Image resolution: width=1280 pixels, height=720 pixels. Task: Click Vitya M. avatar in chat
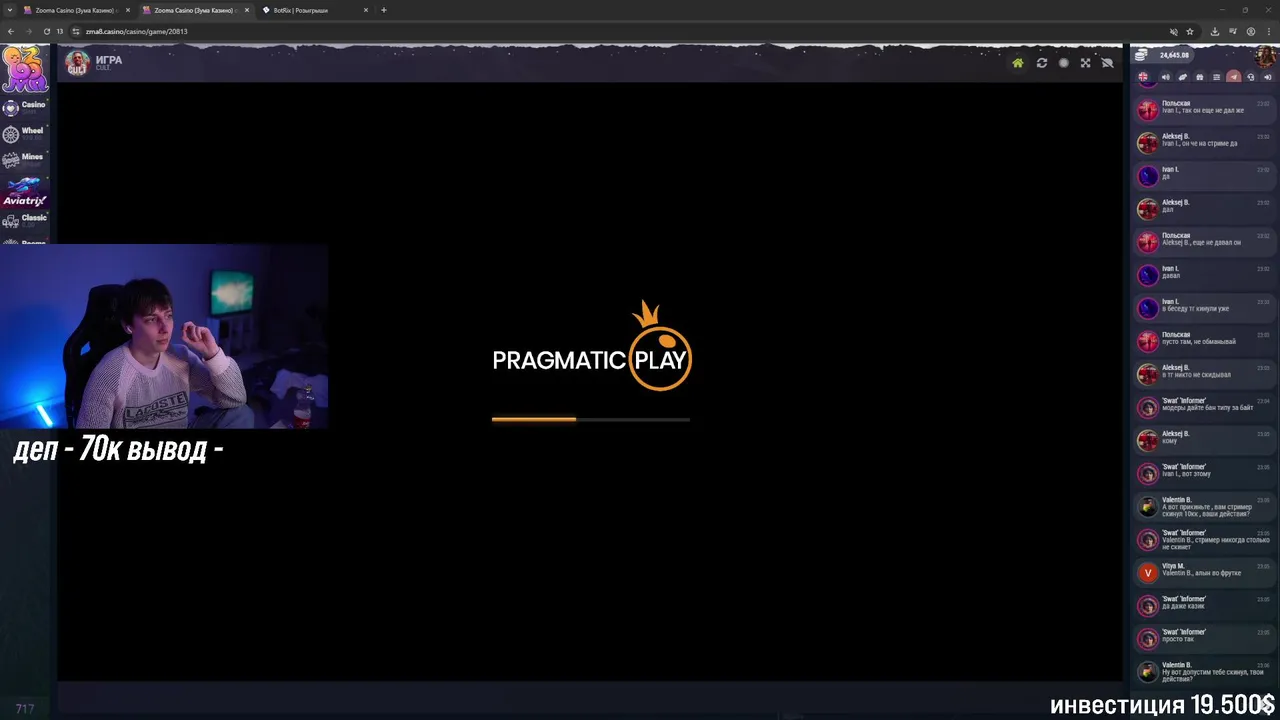[1148, 573]
